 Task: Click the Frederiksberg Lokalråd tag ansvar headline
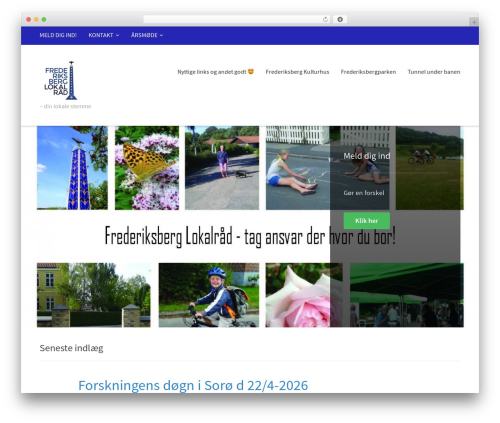(250, 237)
